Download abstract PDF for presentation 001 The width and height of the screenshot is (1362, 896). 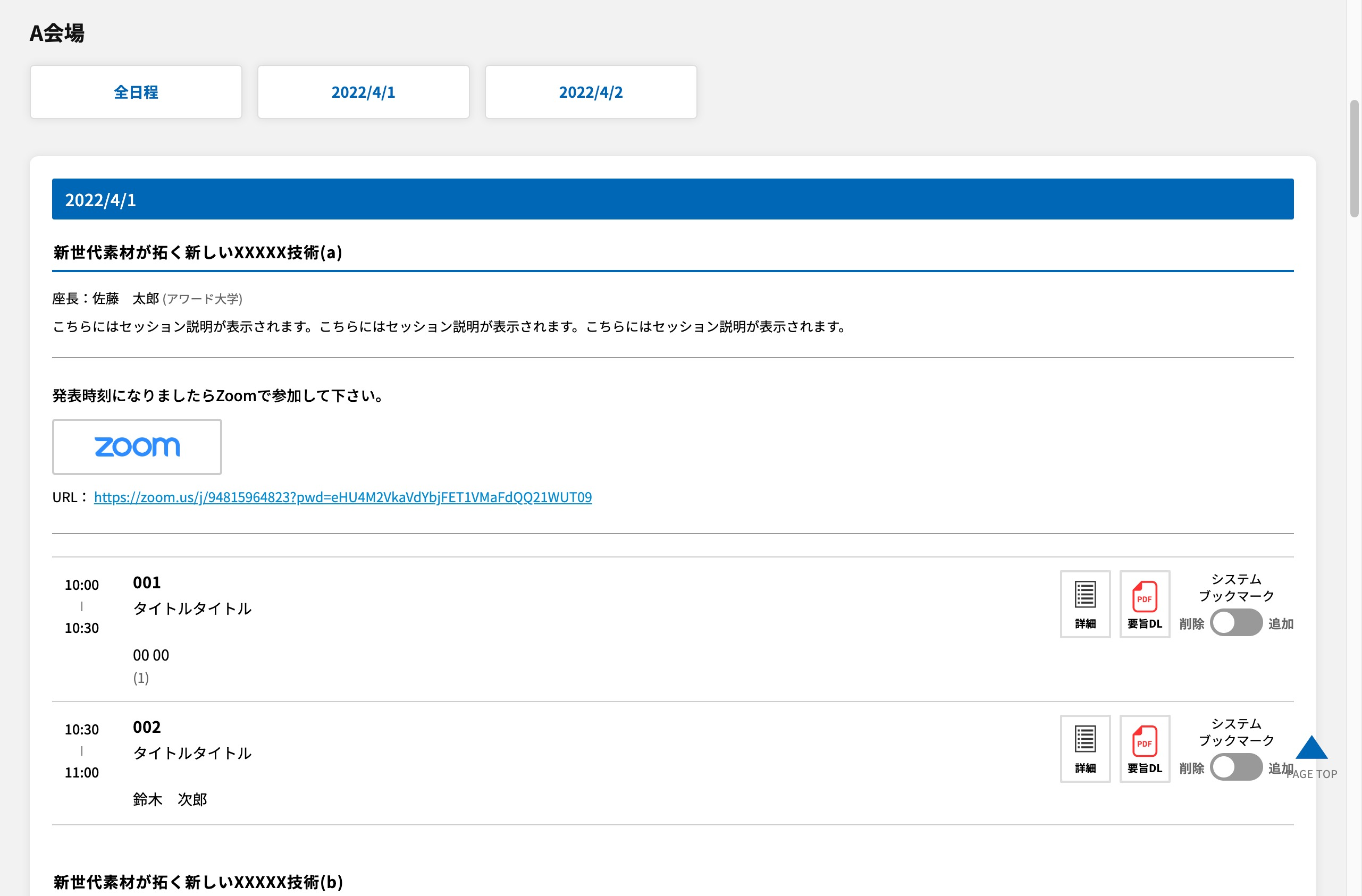[1145, 604]
